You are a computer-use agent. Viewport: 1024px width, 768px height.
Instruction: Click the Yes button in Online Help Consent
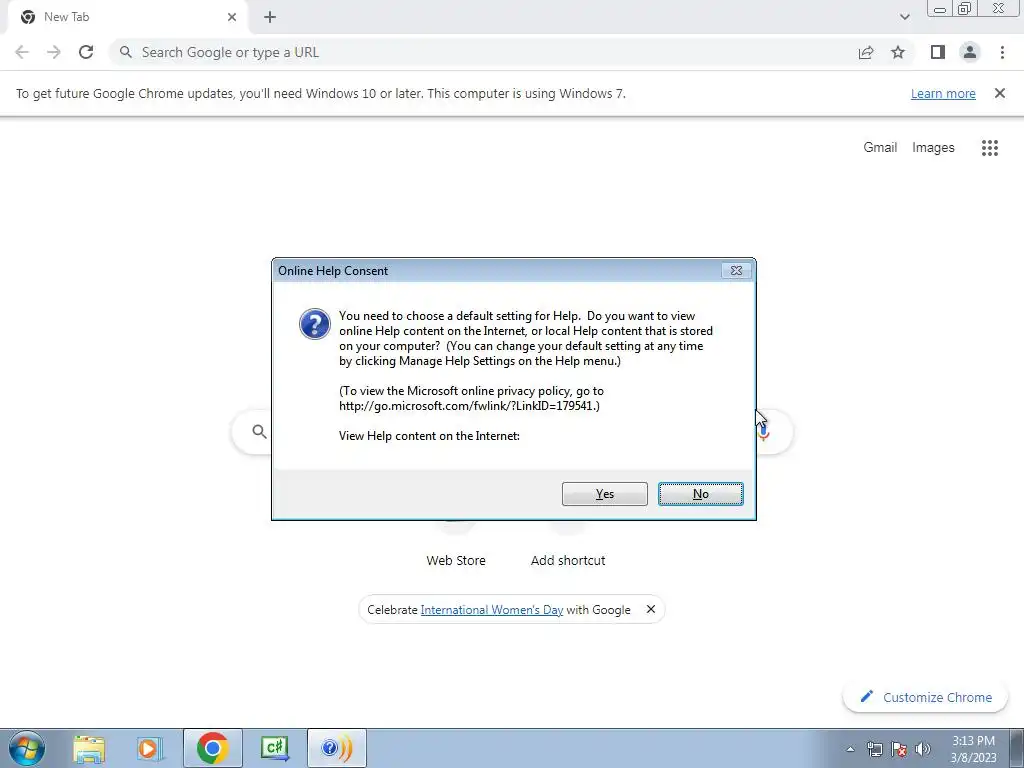pos(604,494)
